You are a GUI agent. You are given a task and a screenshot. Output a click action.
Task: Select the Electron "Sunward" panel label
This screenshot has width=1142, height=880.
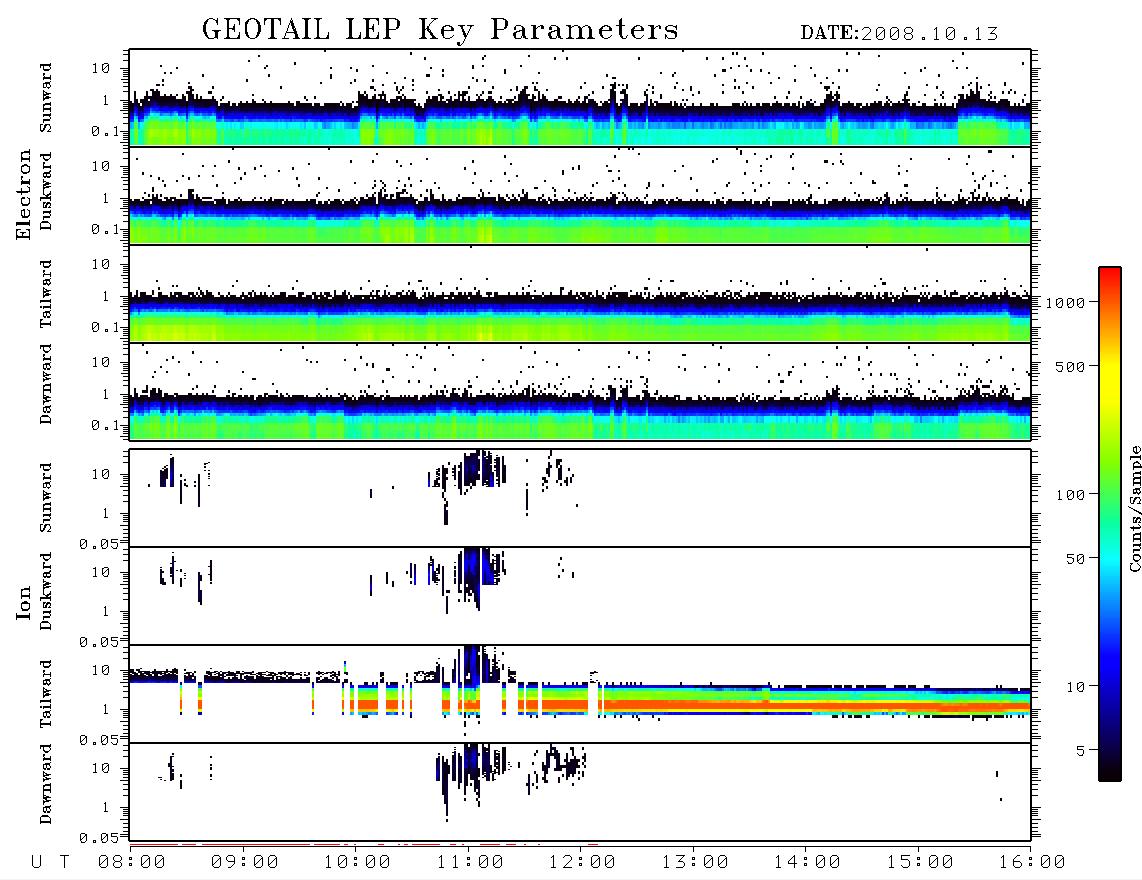46,98
